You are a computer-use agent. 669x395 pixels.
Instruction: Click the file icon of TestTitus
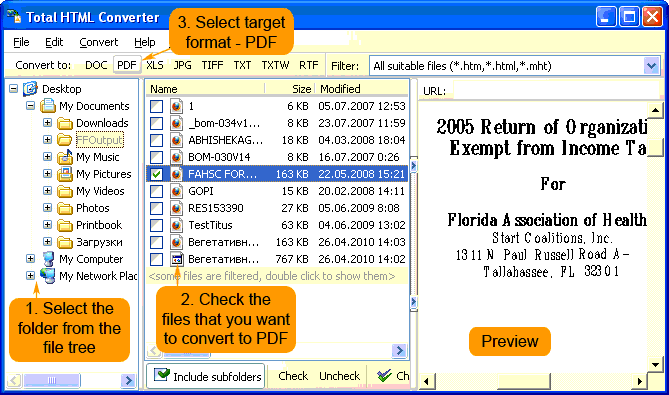(x=176, y=225)
